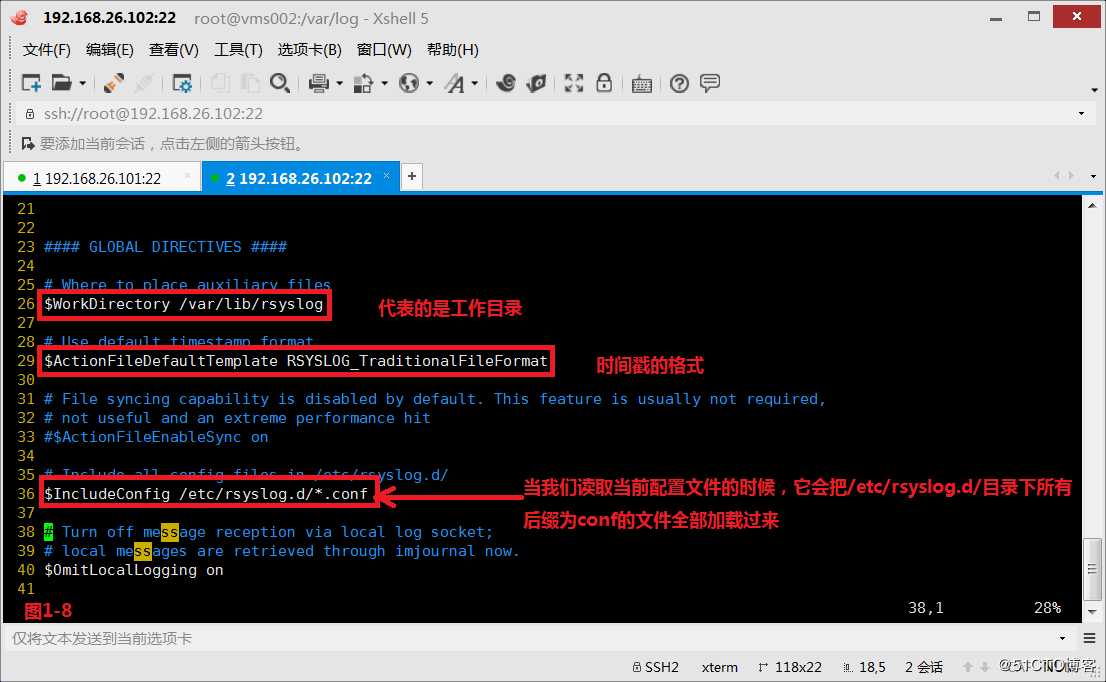The height and width of the screenshot is (682, 1106).
Task: Click the Print icon in toolbar
Action: [319, 83]
